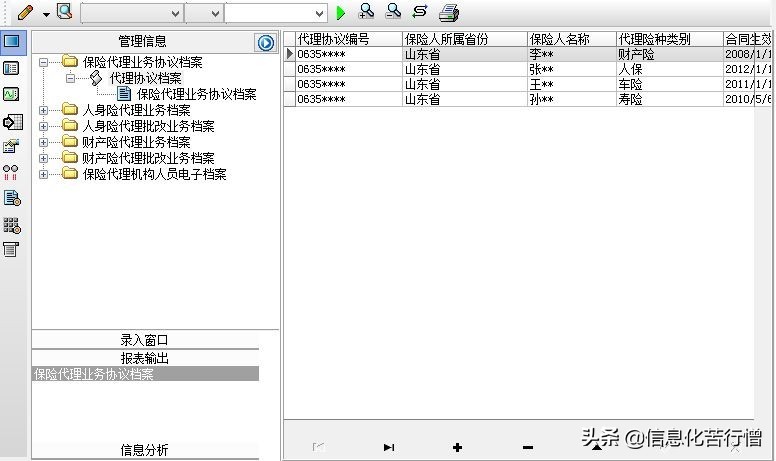
Task: Click the 管理信息 panel header
Action: tap(143, 42)
